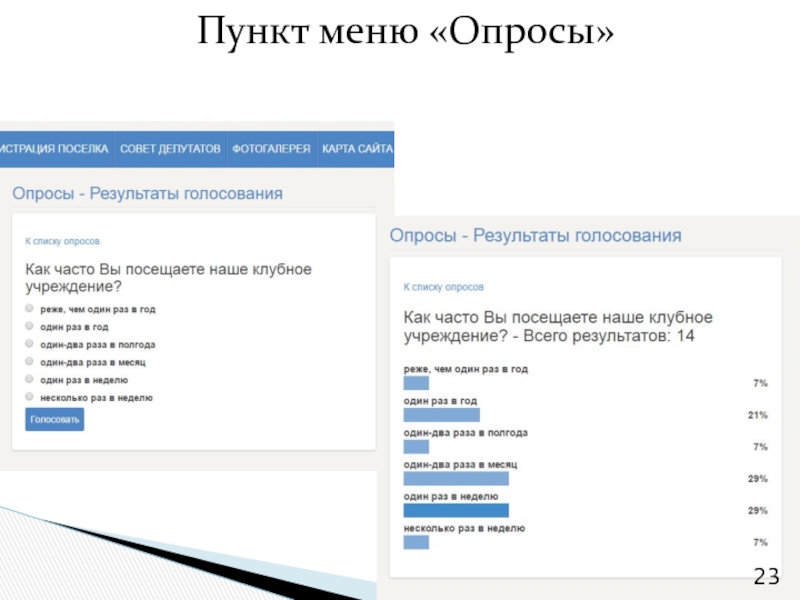
Task: Click slide title 'Пункт меню «Опросы»'
Action: [x=405, y=32]
